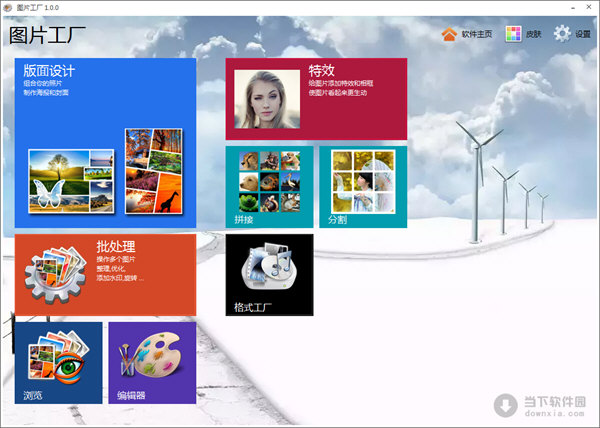Open the 特效 effects tile title
Viewport: 600px width, 428px height.
pyautogui.click(x=321, y=70)
